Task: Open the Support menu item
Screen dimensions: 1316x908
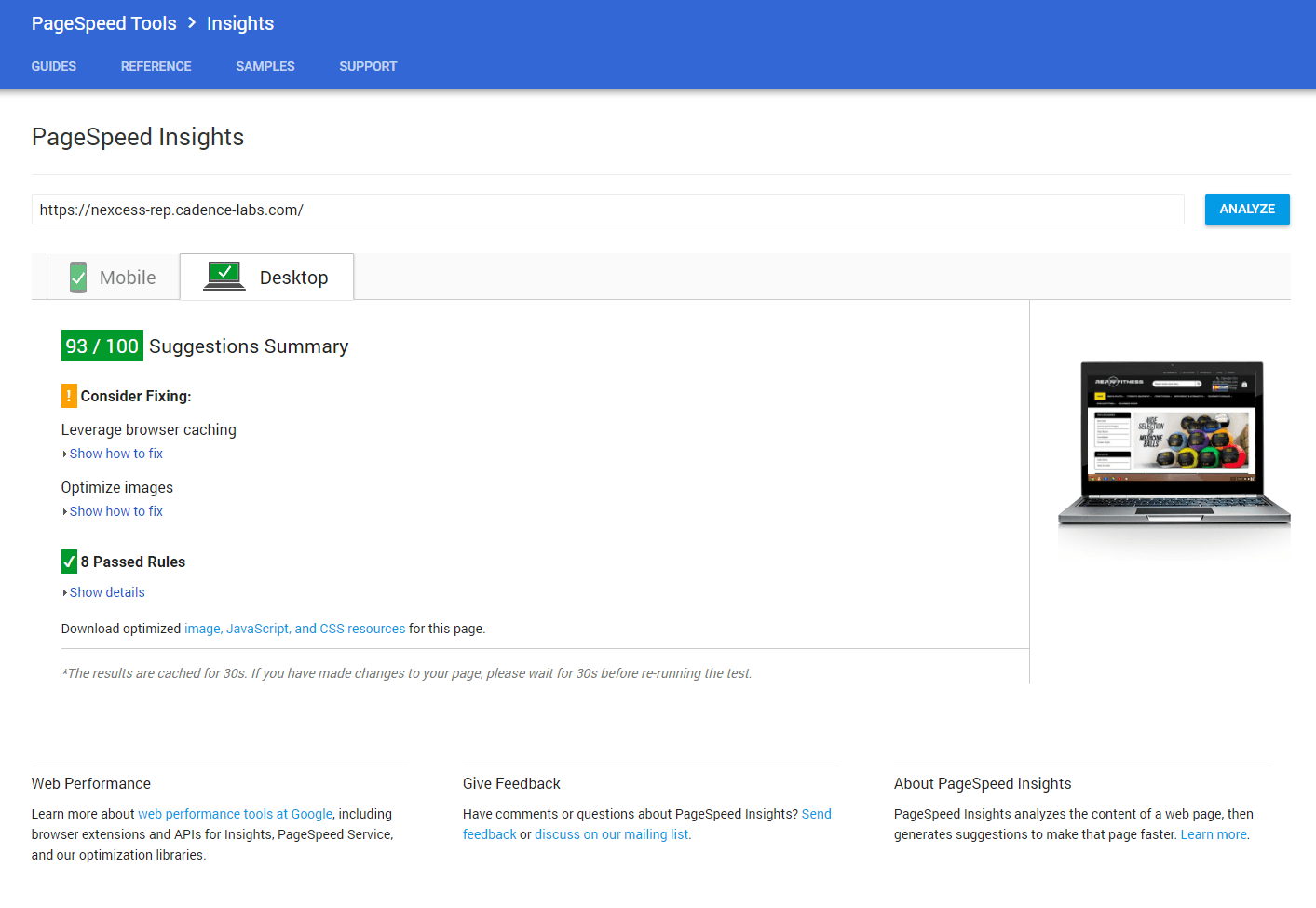Action: click(x=368, y=66)
